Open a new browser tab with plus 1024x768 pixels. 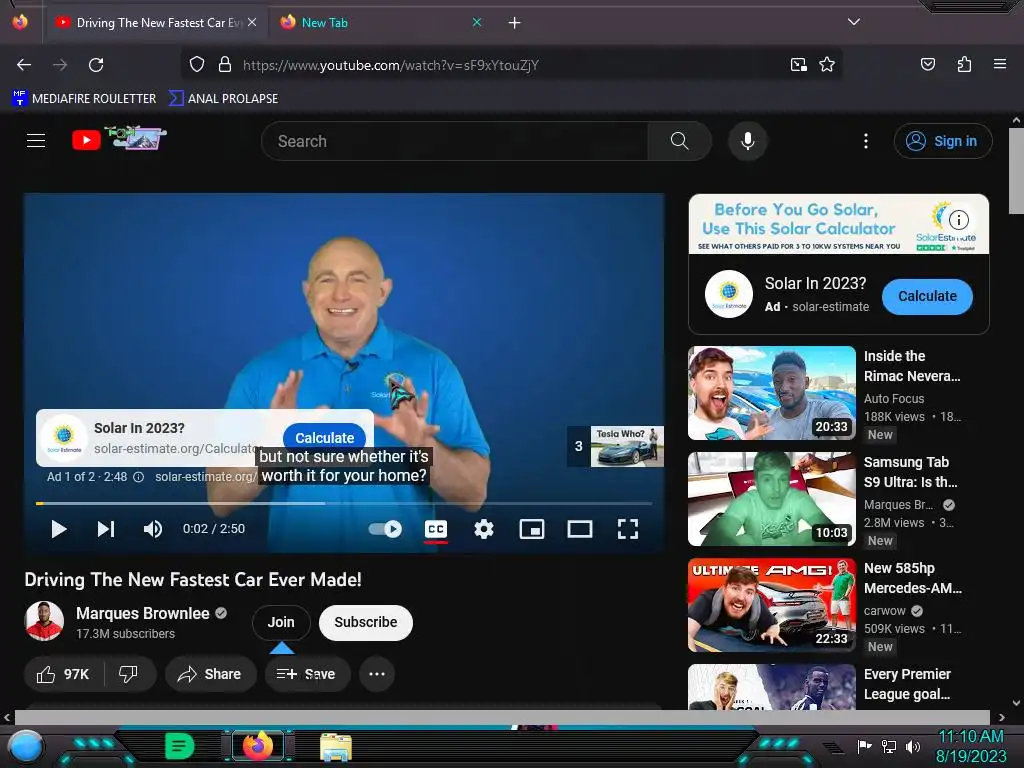point(515,23)
